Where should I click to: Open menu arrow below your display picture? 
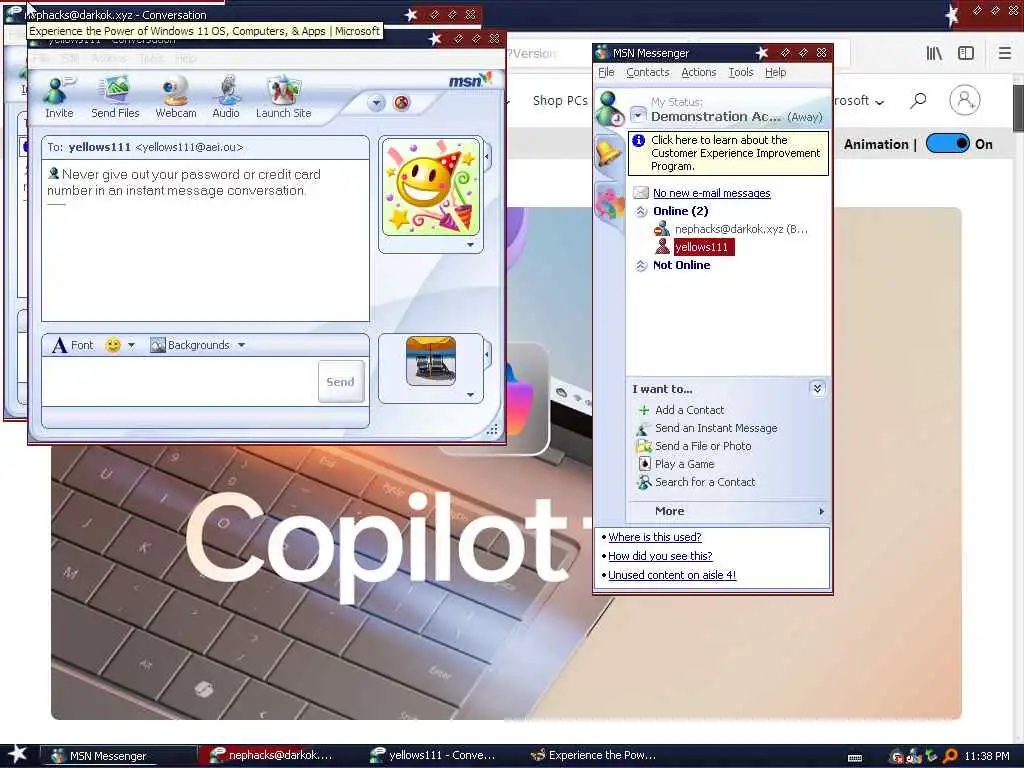[470, 395]
